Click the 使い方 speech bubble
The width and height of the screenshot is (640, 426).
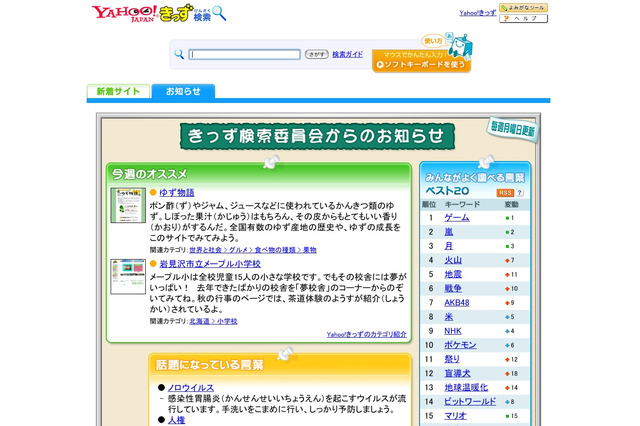(x=433, y=41)
